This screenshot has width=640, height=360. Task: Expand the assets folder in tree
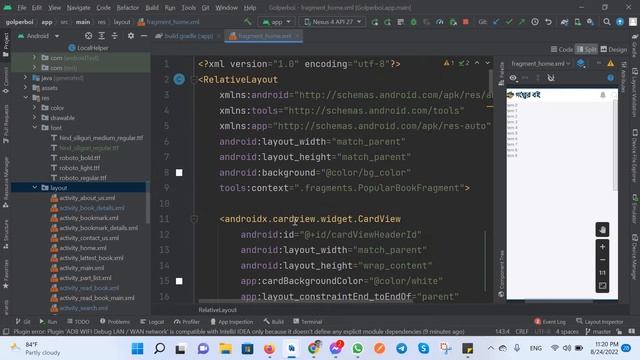point(25,87)
